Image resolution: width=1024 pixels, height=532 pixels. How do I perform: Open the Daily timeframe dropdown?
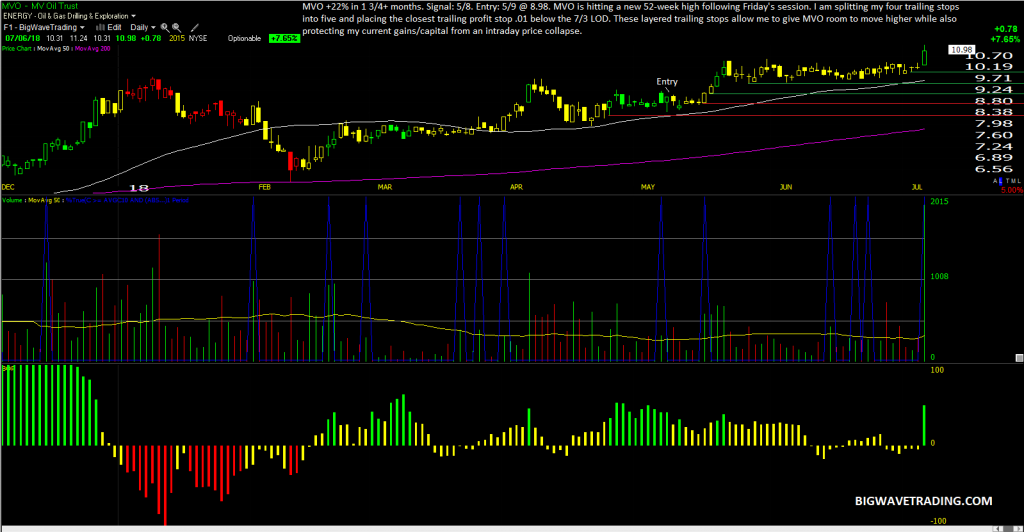point(143,27)
